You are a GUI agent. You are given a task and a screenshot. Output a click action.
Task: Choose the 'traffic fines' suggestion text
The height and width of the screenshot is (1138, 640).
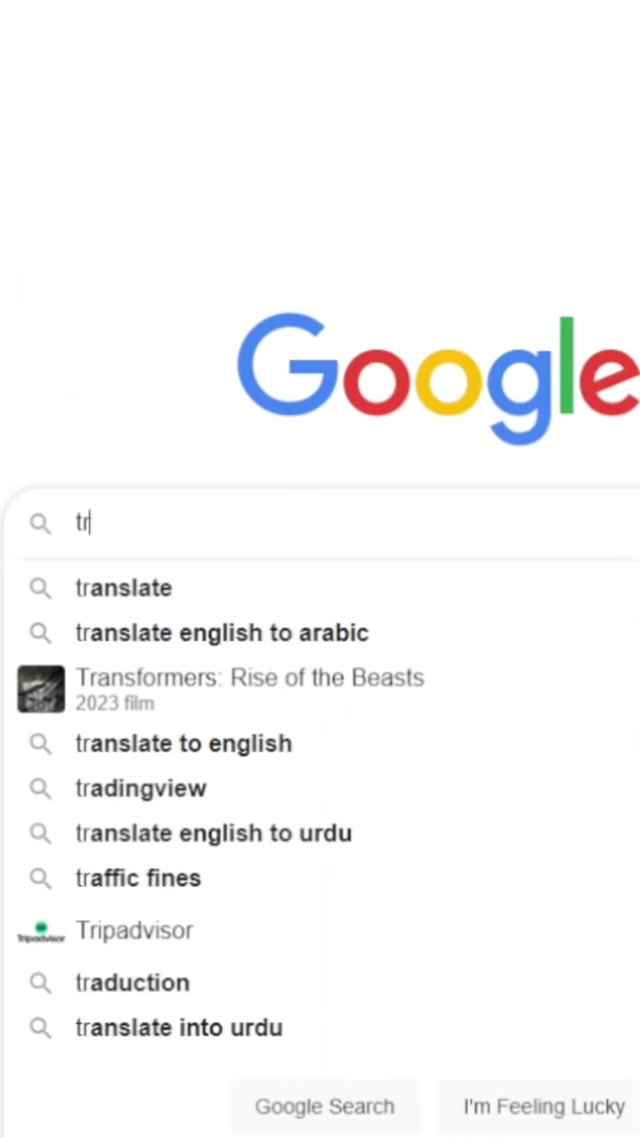[138, 879]
